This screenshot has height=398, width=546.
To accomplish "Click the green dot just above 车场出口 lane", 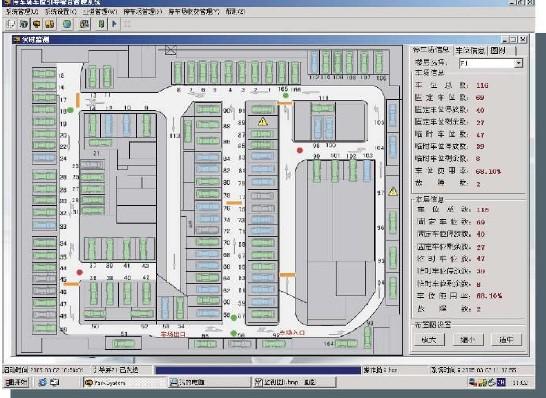I will click(x=234, y=317).
